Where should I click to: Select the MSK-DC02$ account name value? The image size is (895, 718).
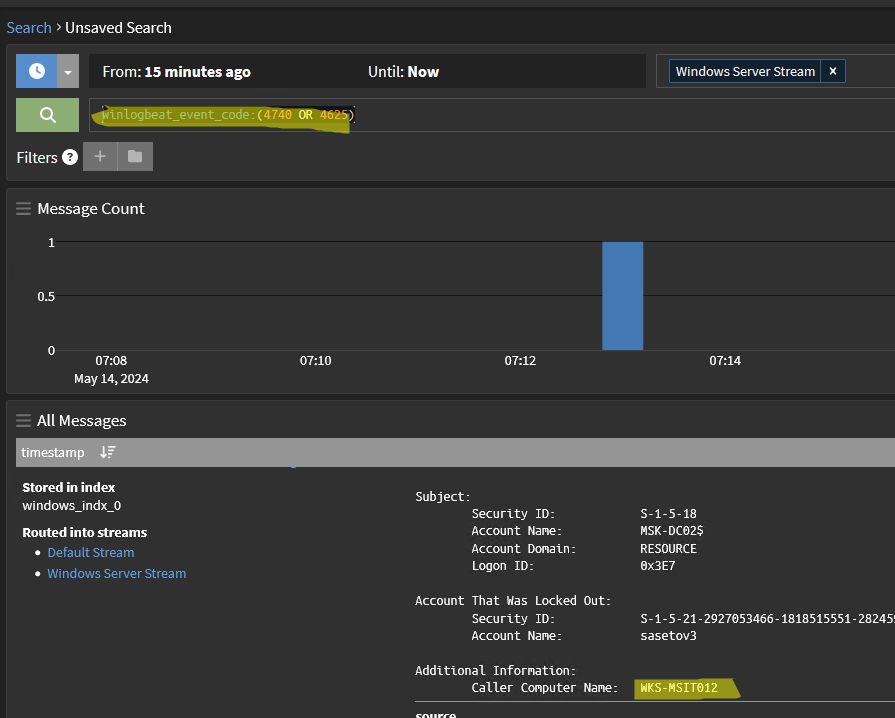(672, 531)
